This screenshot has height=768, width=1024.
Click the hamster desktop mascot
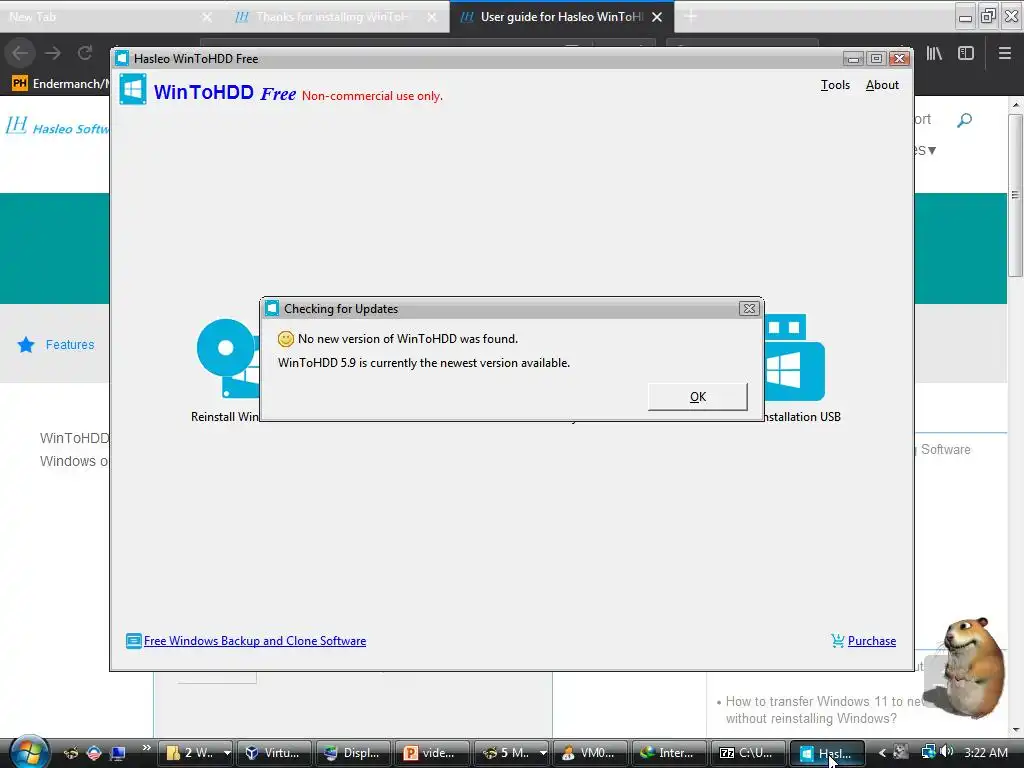972,667
